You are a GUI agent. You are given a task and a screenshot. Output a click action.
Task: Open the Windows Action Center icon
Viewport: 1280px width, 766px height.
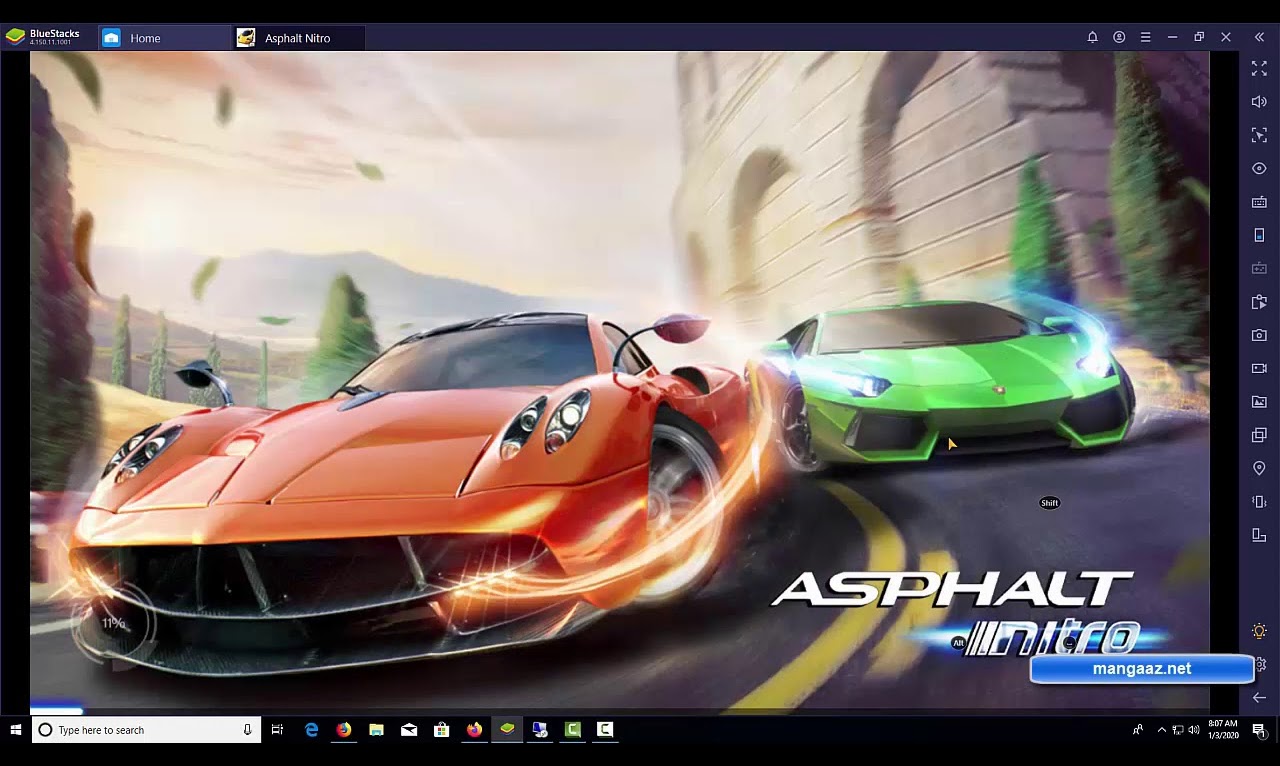click(x=1259, y=730)
